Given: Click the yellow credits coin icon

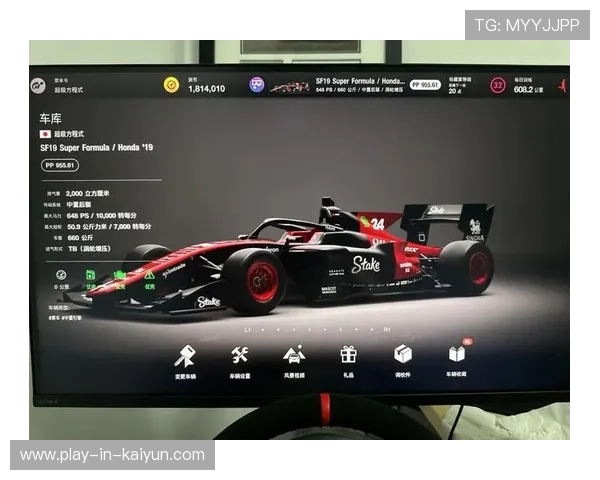Looking at the screenshot, I should (x=171, y=85).
